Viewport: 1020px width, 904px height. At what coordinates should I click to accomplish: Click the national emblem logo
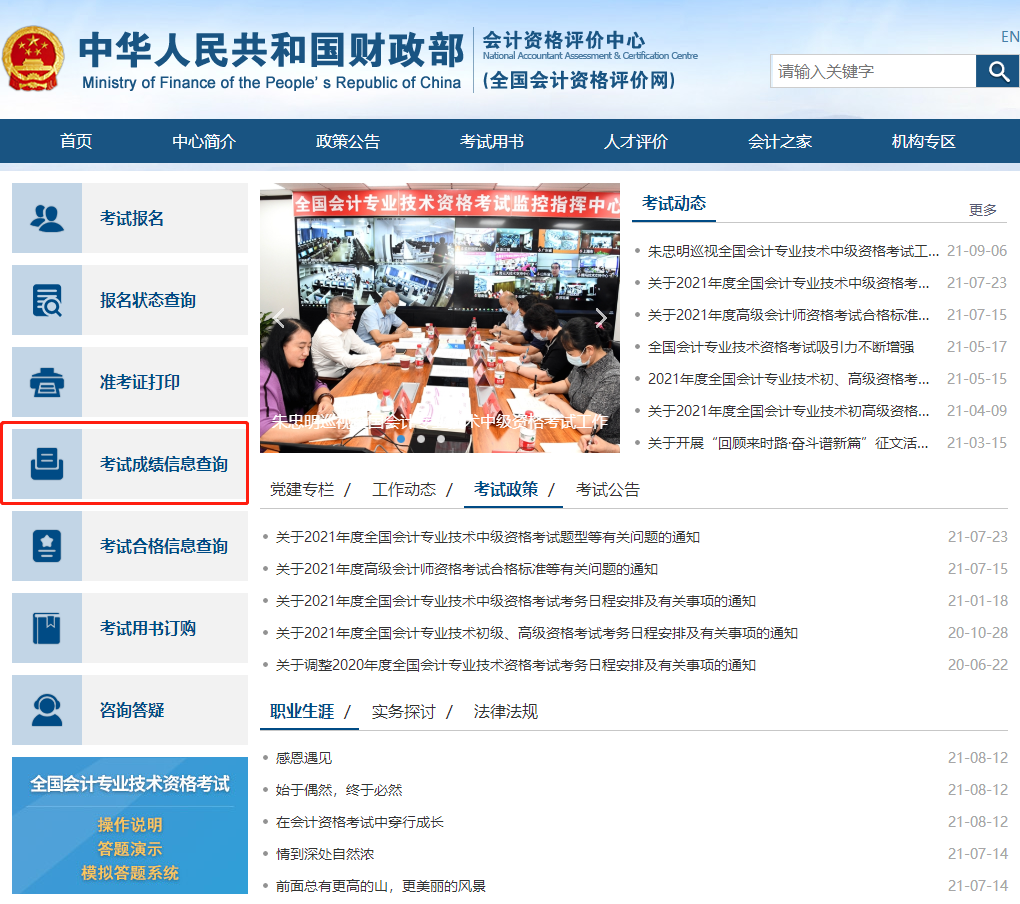pyautogui.click(x=35, y=58)
